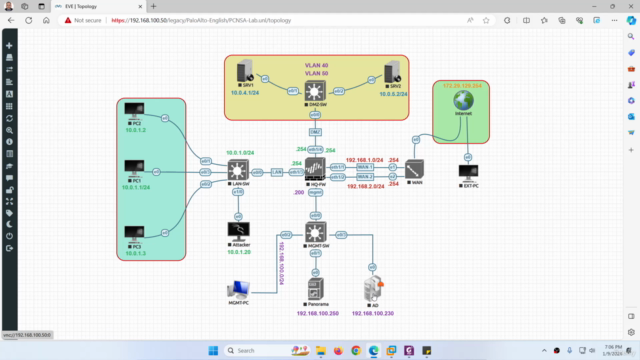Click the VLAN 40 label

coord(316,65)
